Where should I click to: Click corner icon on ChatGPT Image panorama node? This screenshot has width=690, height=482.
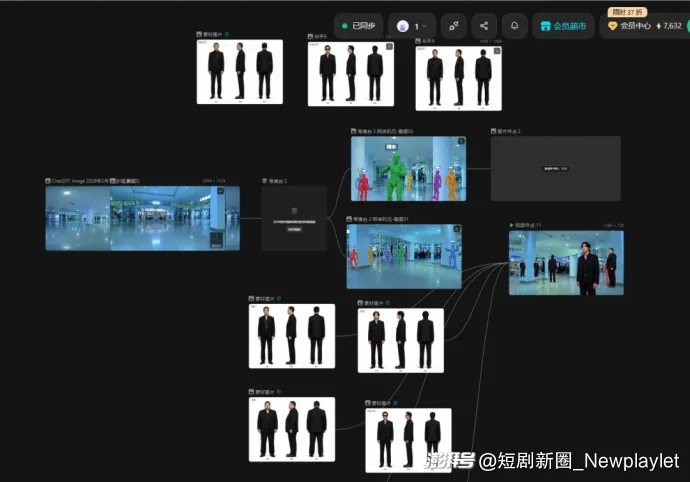pos(220,191)
